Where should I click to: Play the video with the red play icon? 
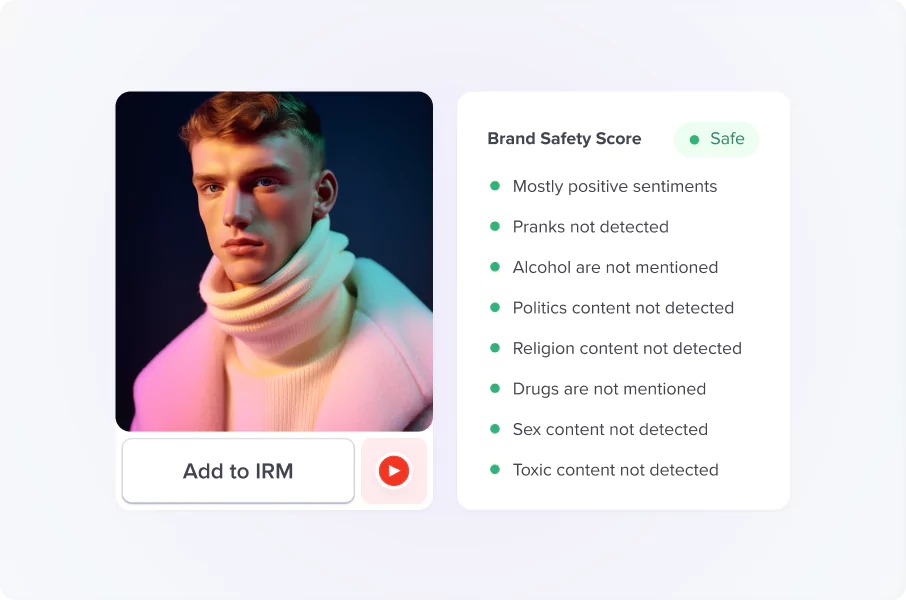point(394,471)
